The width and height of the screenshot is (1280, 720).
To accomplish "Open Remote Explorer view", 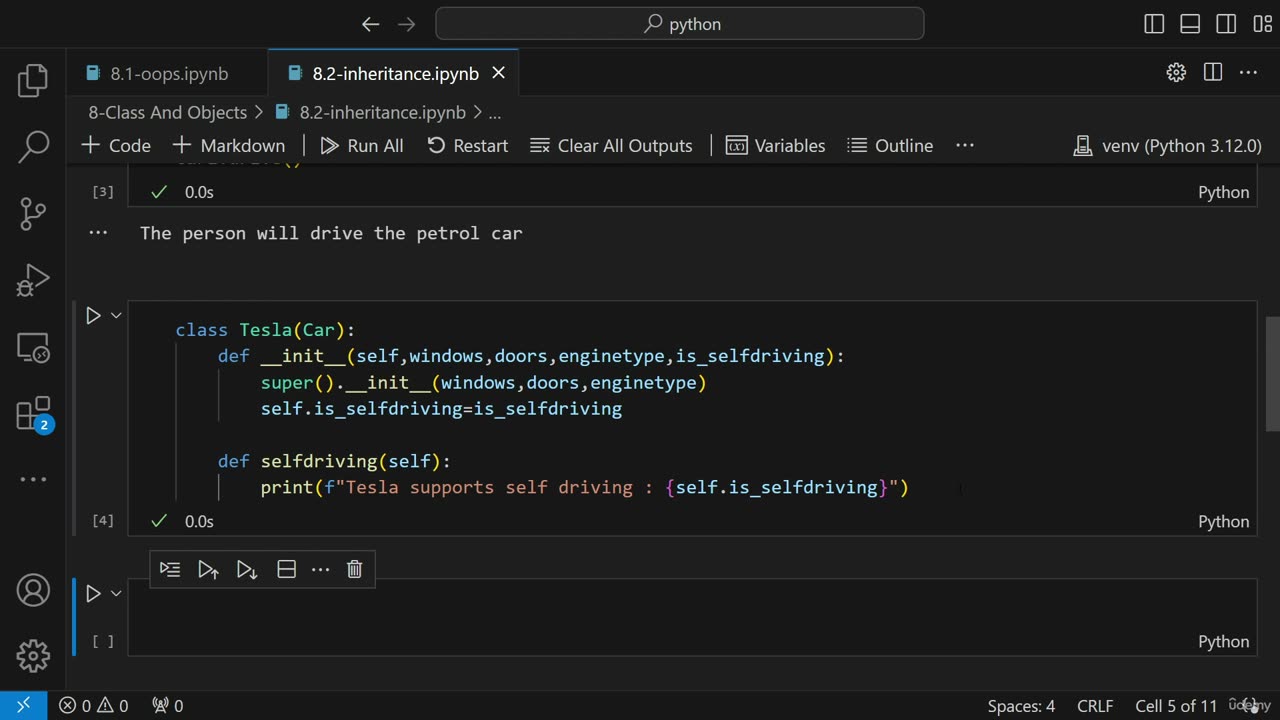I will pos(33,347).
